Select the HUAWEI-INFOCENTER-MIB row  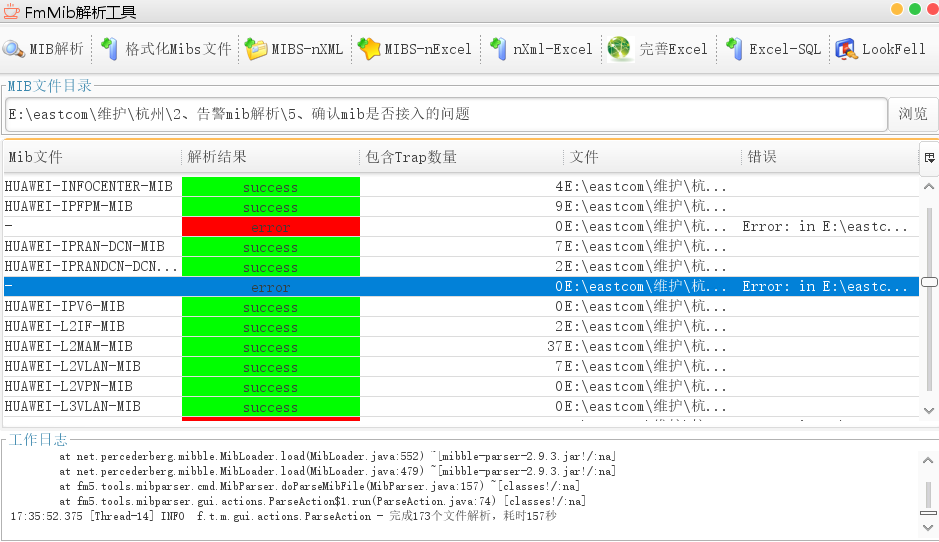[x=461, y=187]
